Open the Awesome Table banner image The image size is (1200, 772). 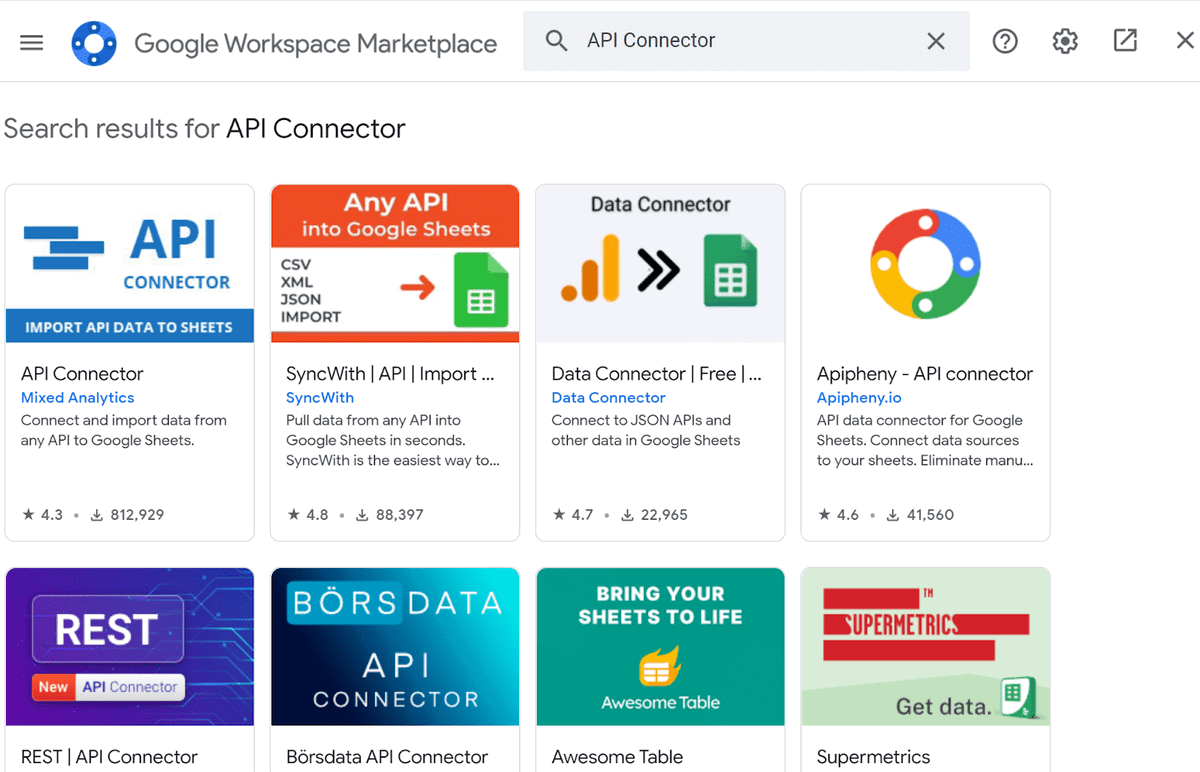tap(660, 647)
